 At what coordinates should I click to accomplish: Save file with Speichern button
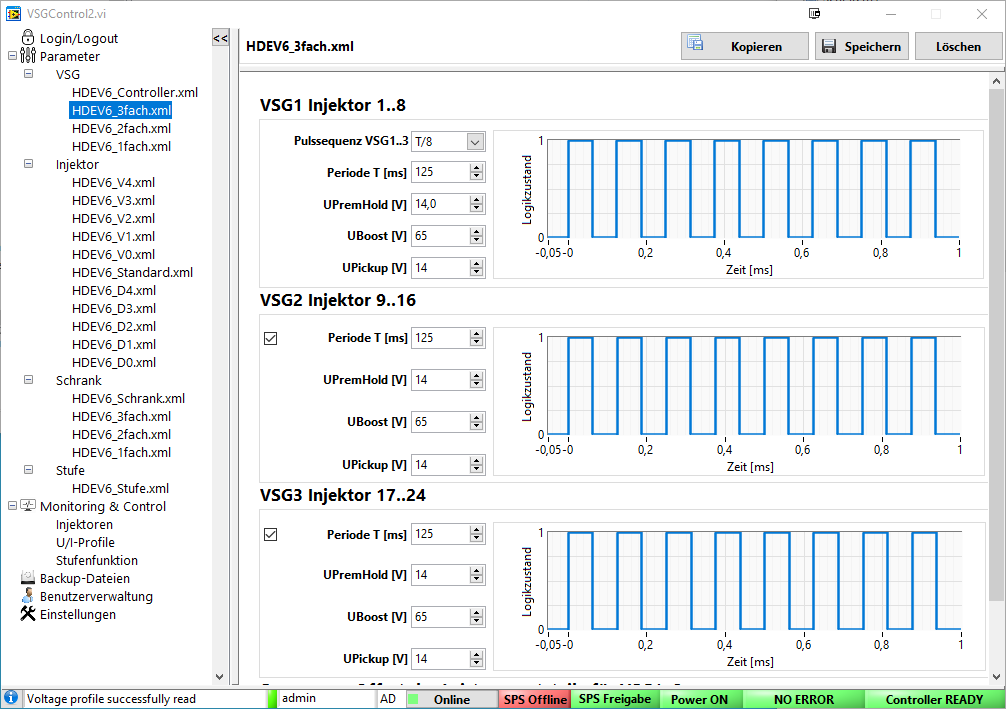[x=862, y=46]
